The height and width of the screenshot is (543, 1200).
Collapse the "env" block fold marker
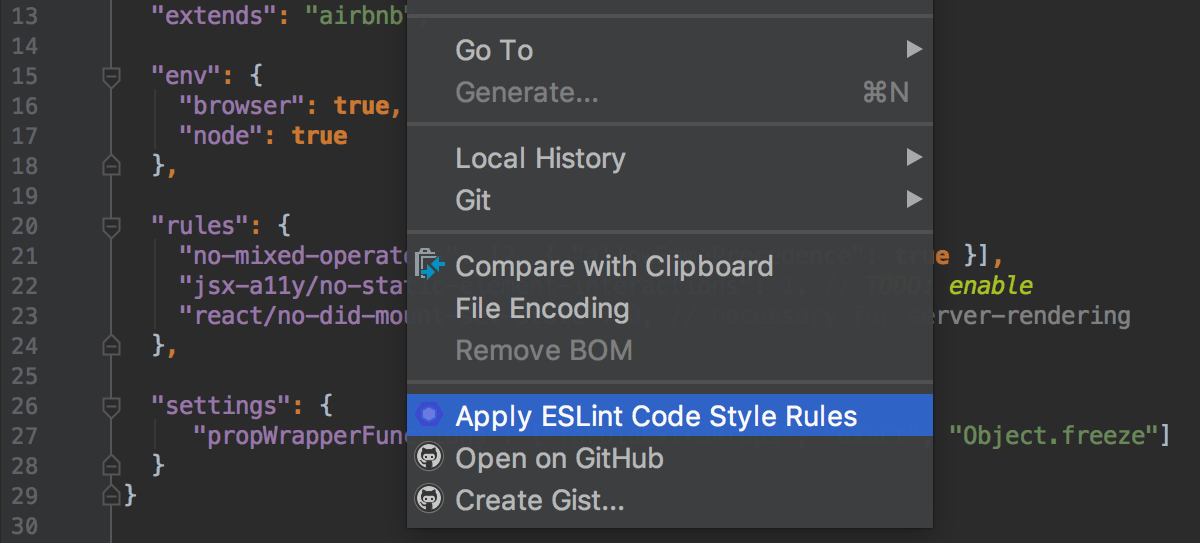click(112, 75)
